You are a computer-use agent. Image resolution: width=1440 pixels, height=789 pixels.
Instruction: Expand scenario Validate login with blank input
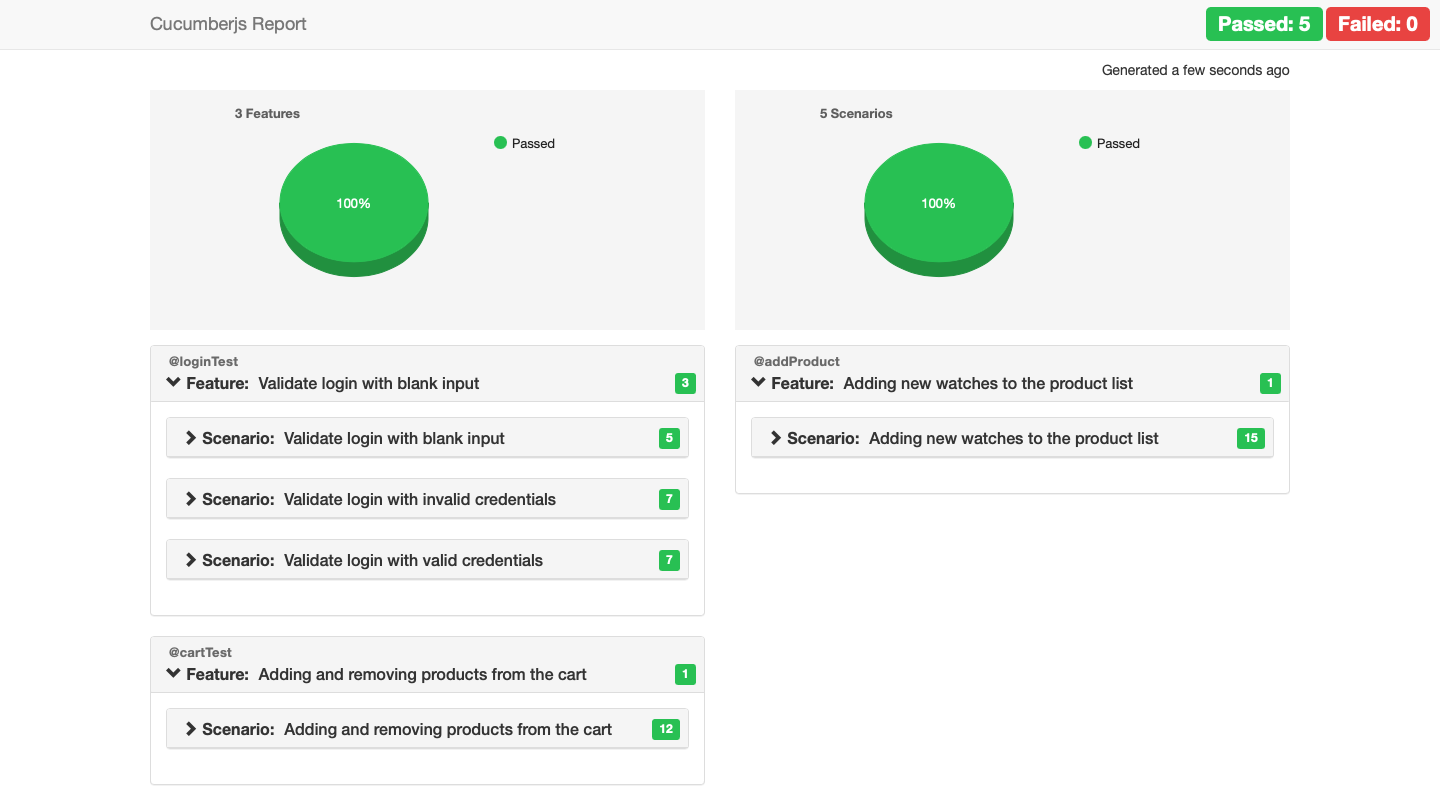191,438
